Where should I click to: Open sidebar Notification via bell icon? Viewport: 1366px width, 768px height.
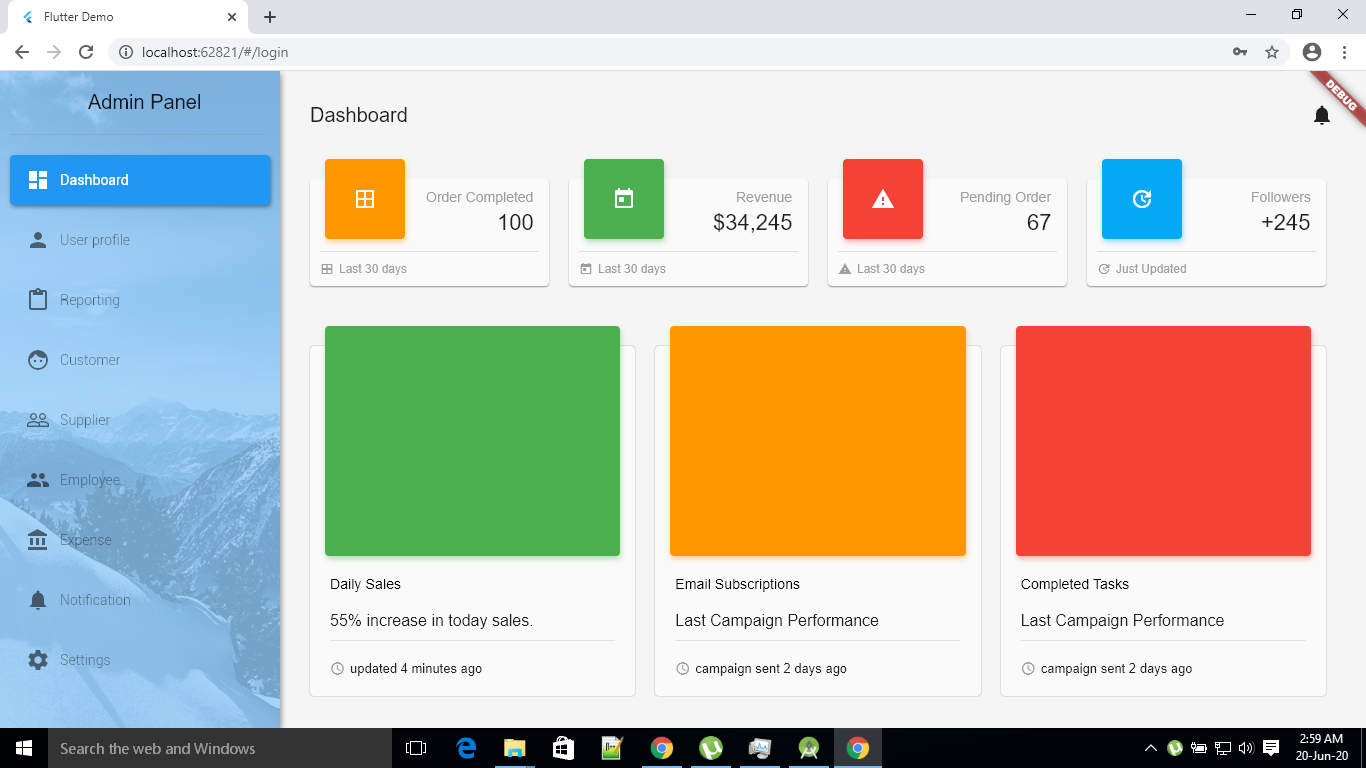37,600
